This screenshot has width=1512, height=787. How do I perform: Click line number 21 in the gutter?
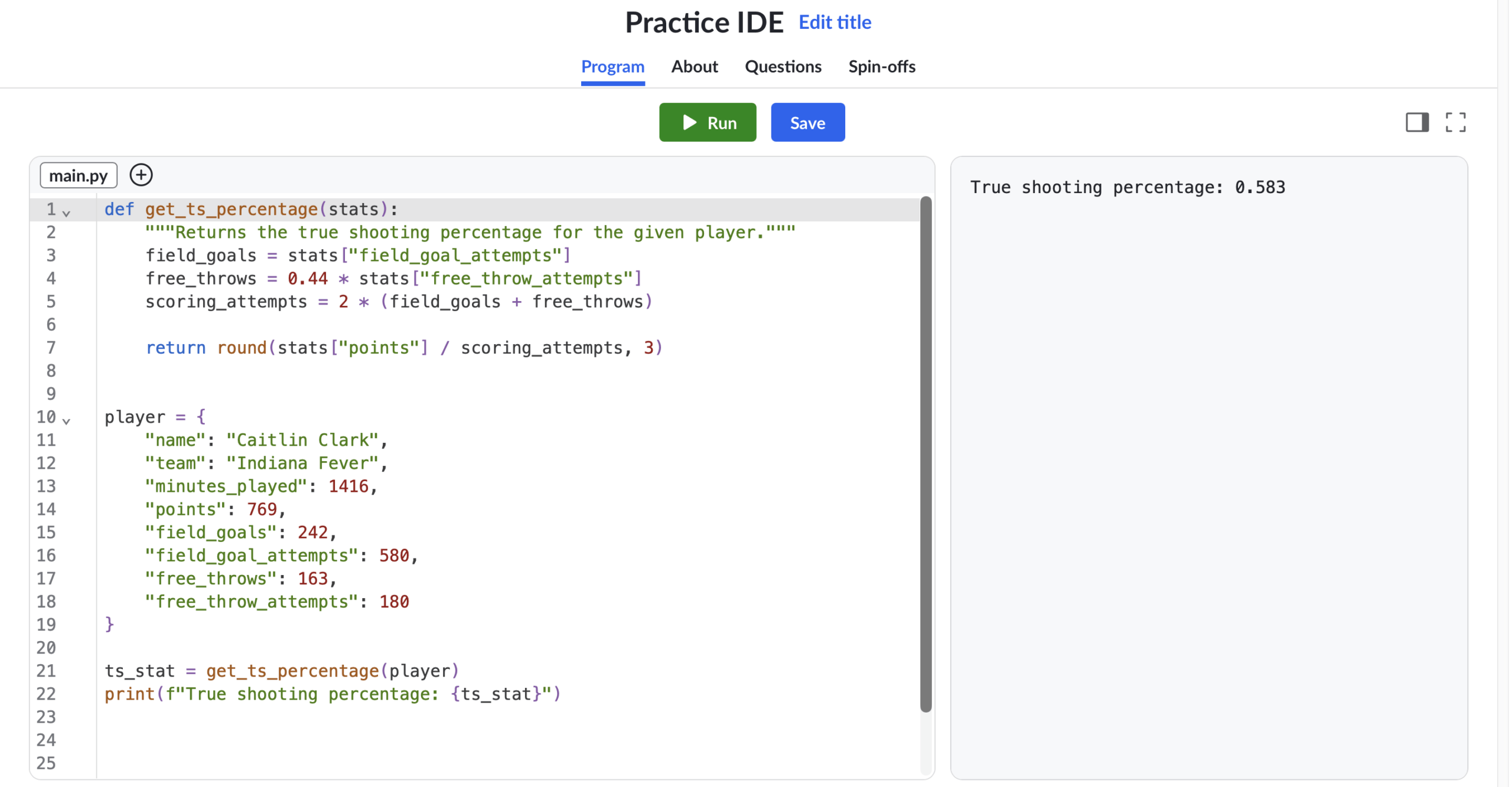47,672
